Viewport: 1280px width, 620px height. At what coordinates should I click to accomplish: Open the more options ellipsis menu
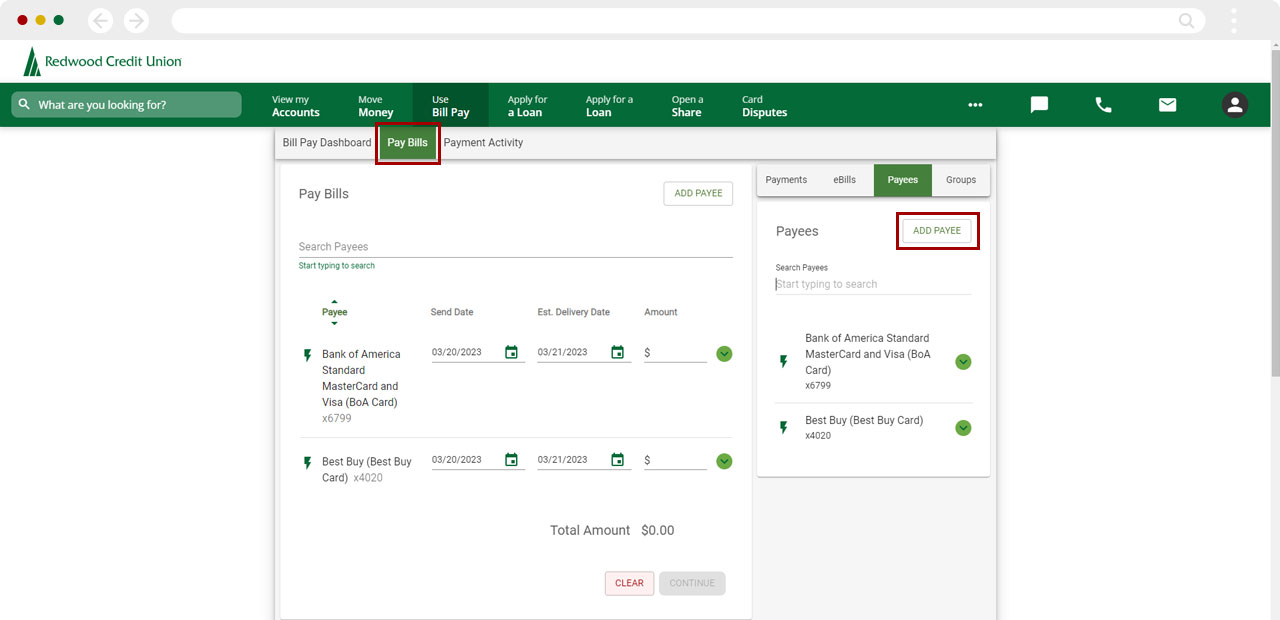(x=975, y=105)
